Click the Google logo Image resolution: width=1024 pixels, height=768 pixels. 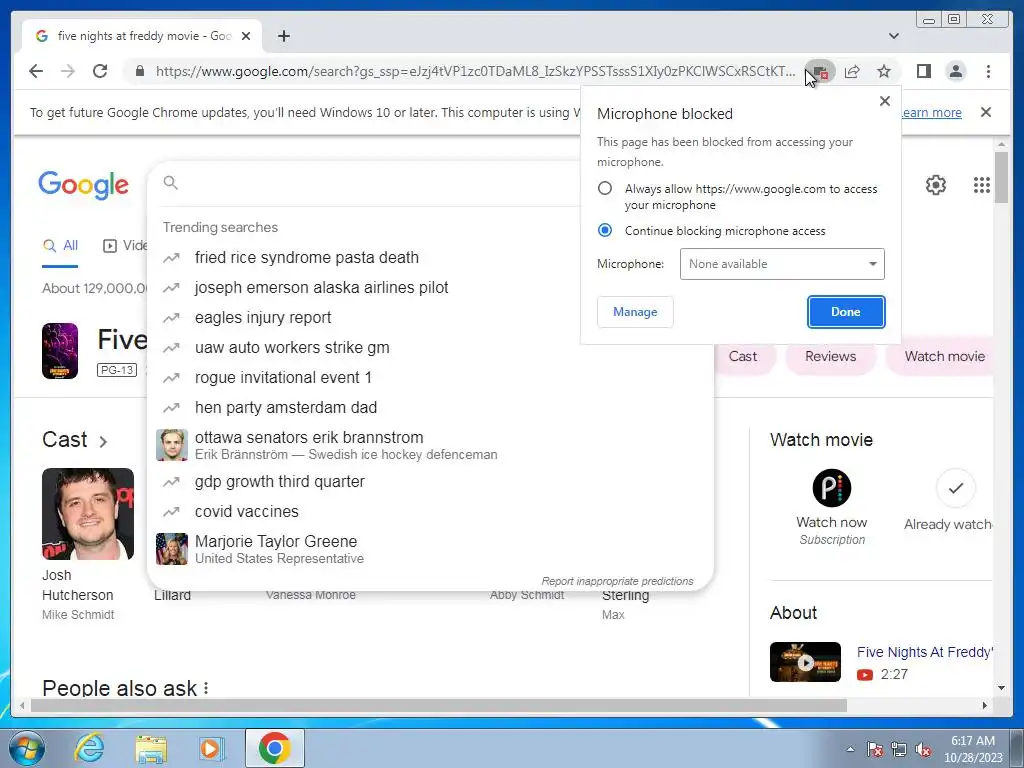pyautogui.click(x=84, y=185)
